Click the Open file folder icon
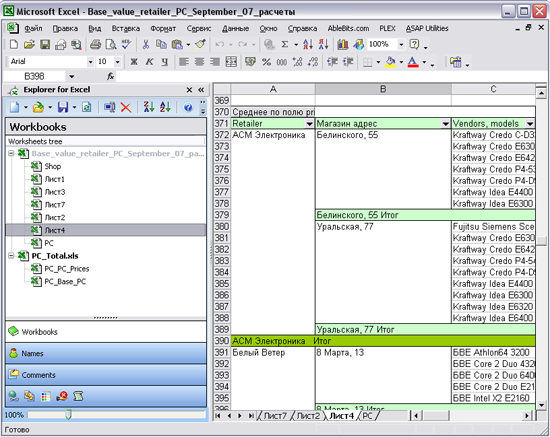Viewport: 550px width, 437px height. pos(29,45)
